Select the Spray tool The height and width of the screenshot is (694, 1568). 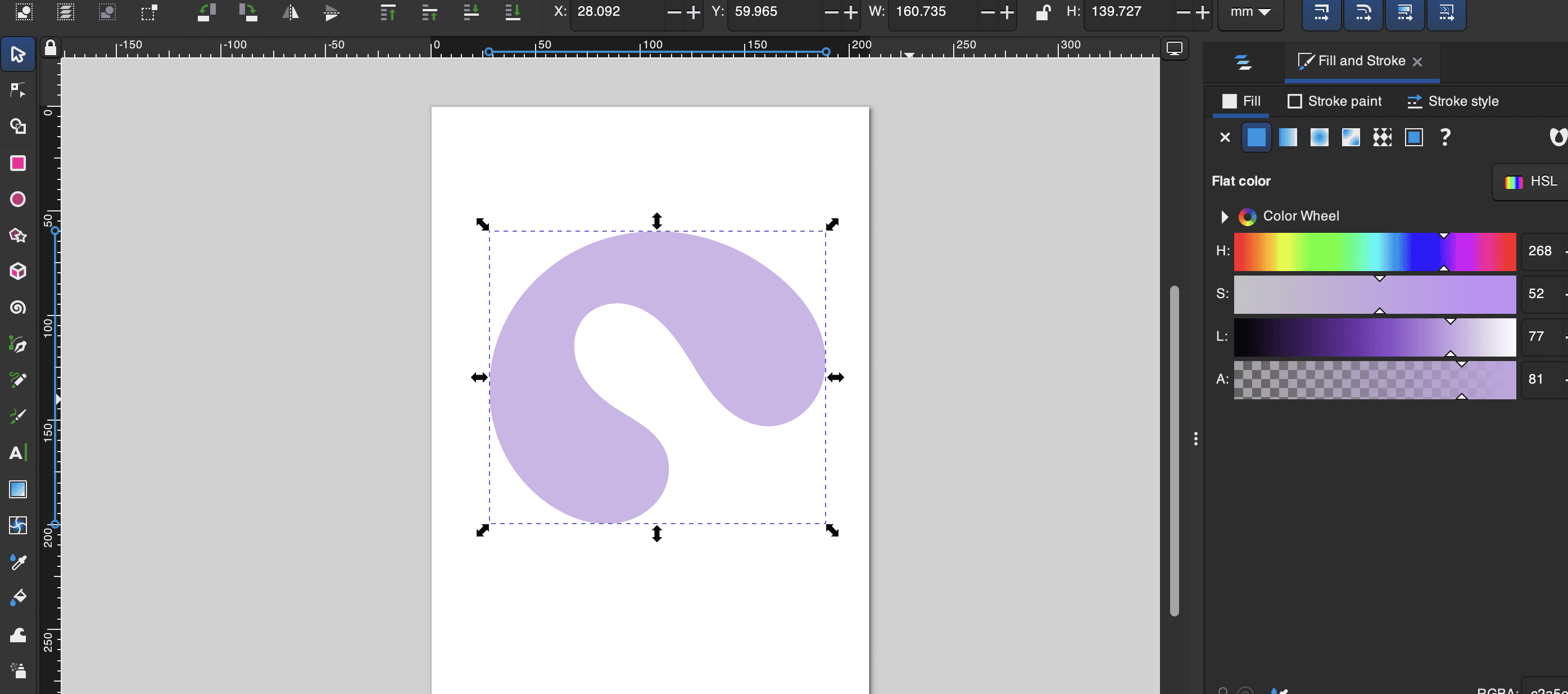pyautogui.click(x=17, y=670)
